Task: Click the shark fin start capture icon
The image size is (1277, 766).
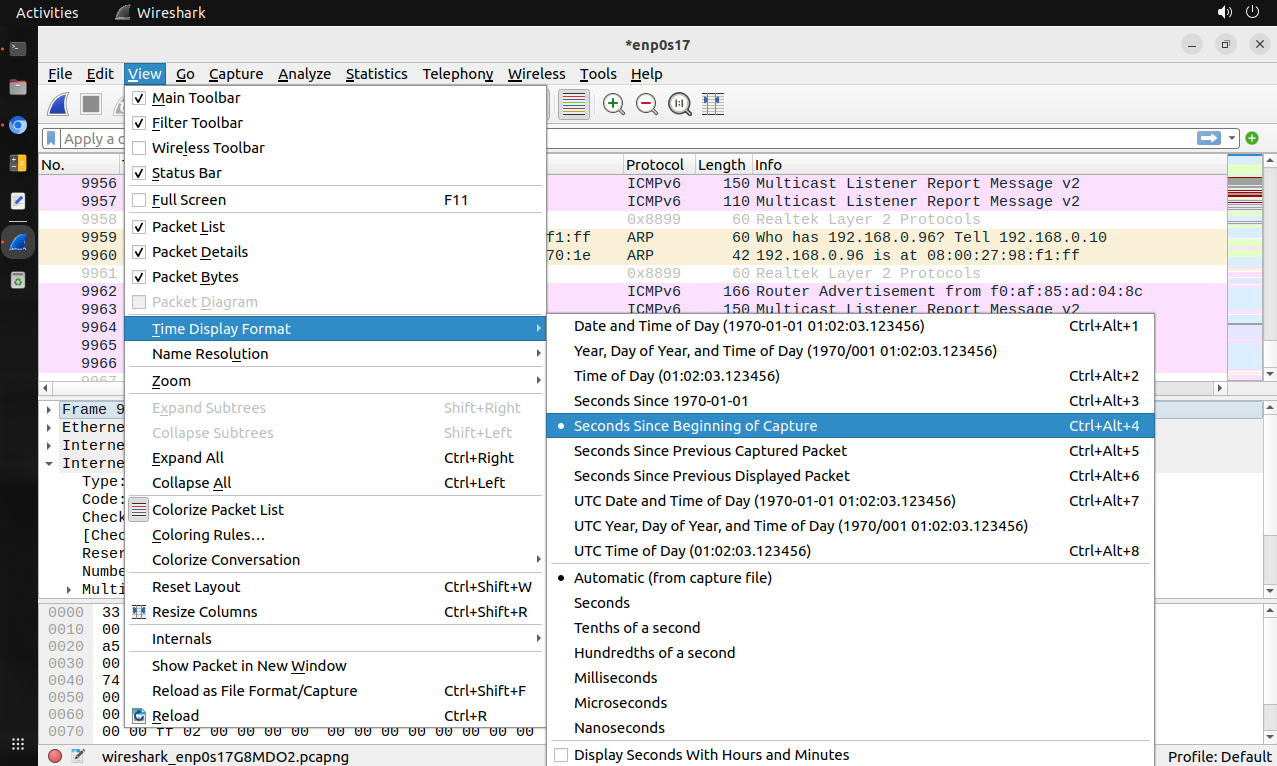Action: tap(59, 104)
